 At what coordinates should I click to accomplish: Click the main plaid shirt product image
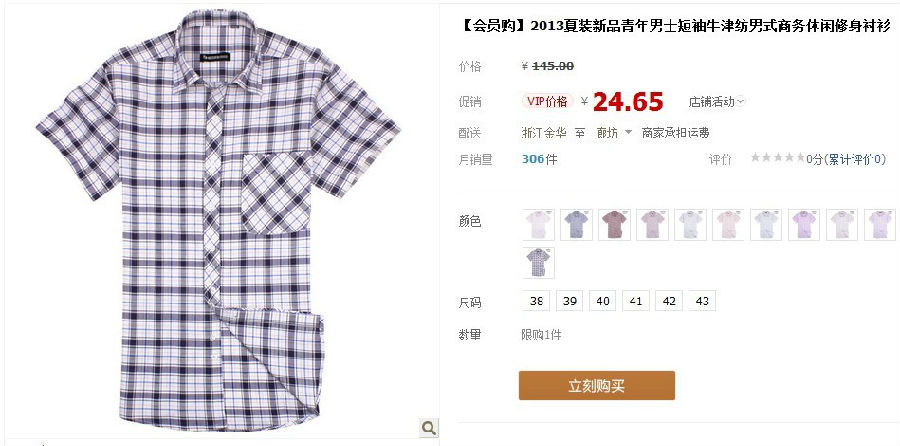[218, 221]
